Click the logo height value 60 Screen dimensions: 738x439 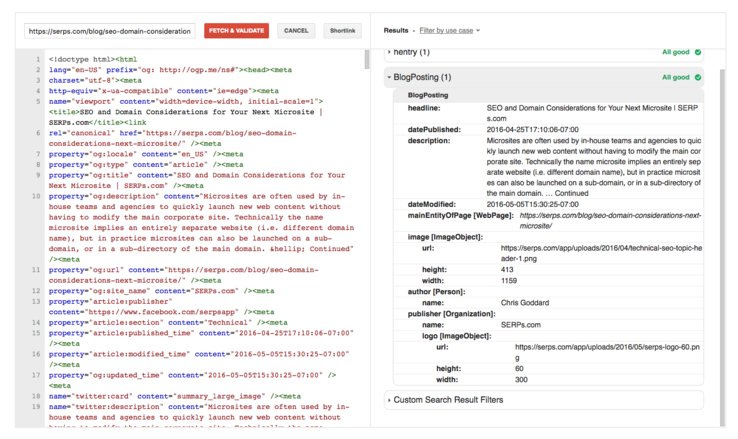(519, 369)
